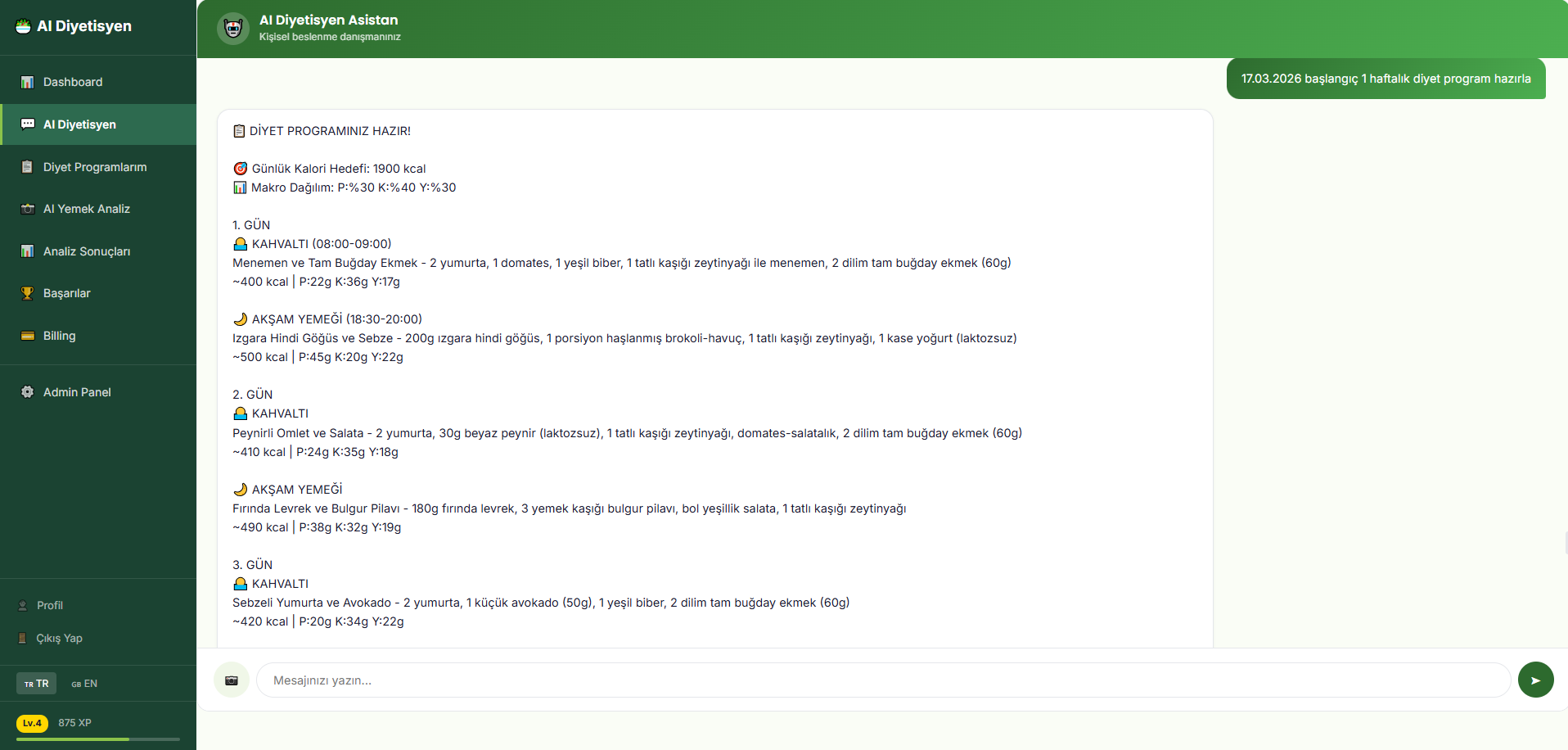Click the Sebzeli Yumurta ve Avokado line
Screen dimensions: 1568x750
click(541, 603)
